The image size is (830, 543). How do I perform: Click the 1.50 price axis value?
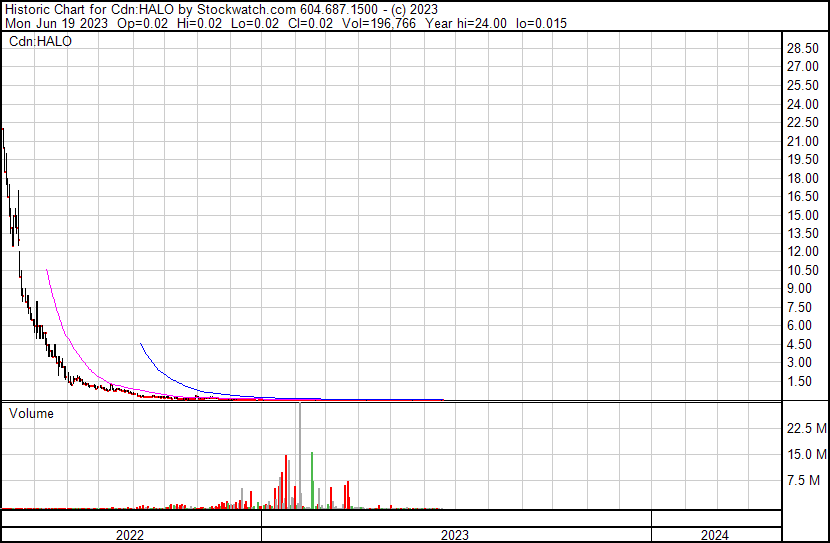799,381
